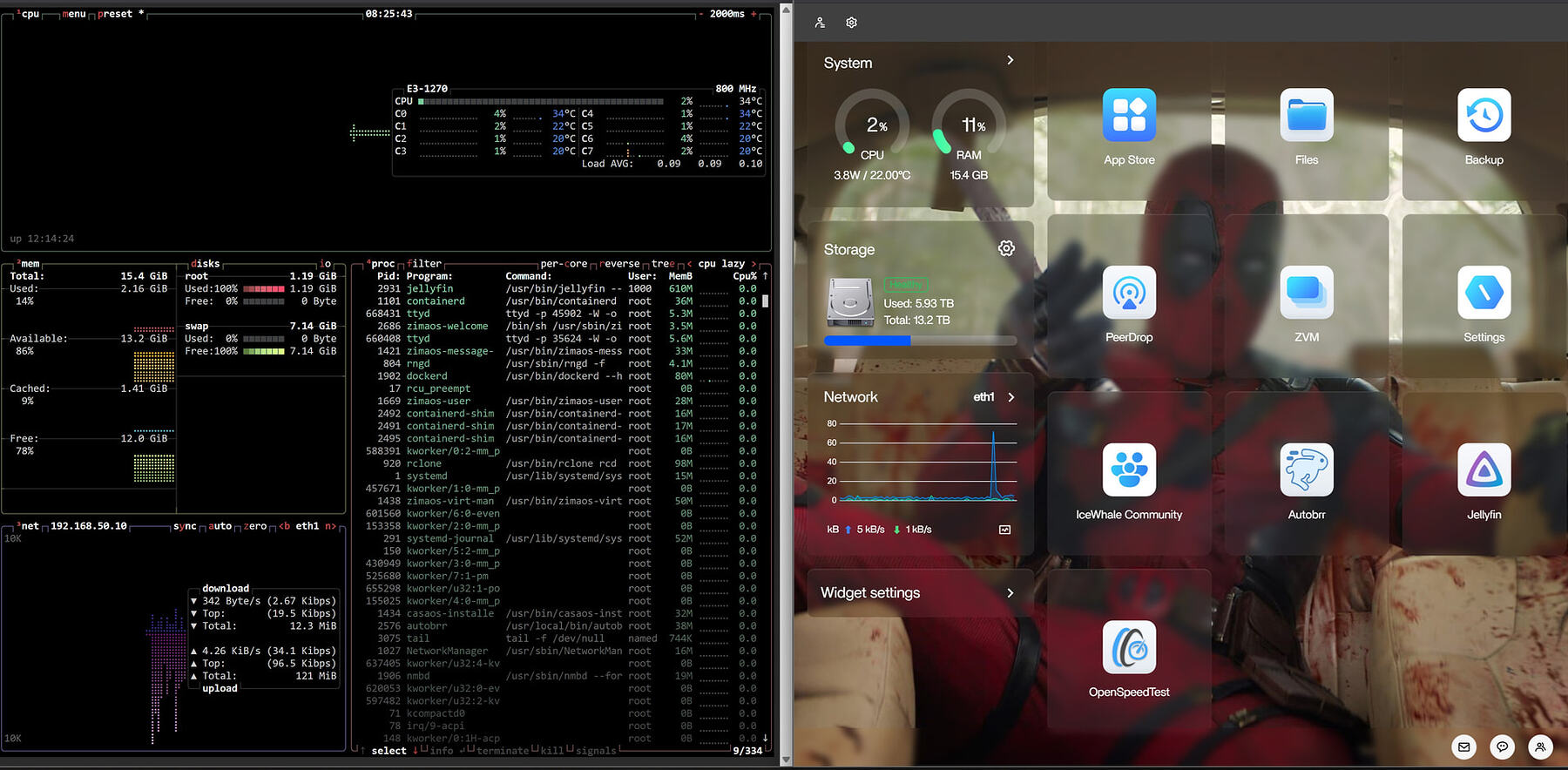Select the systemd-journal process row
Viewport: 1568px width, 770px height.
tap(561, 539)
